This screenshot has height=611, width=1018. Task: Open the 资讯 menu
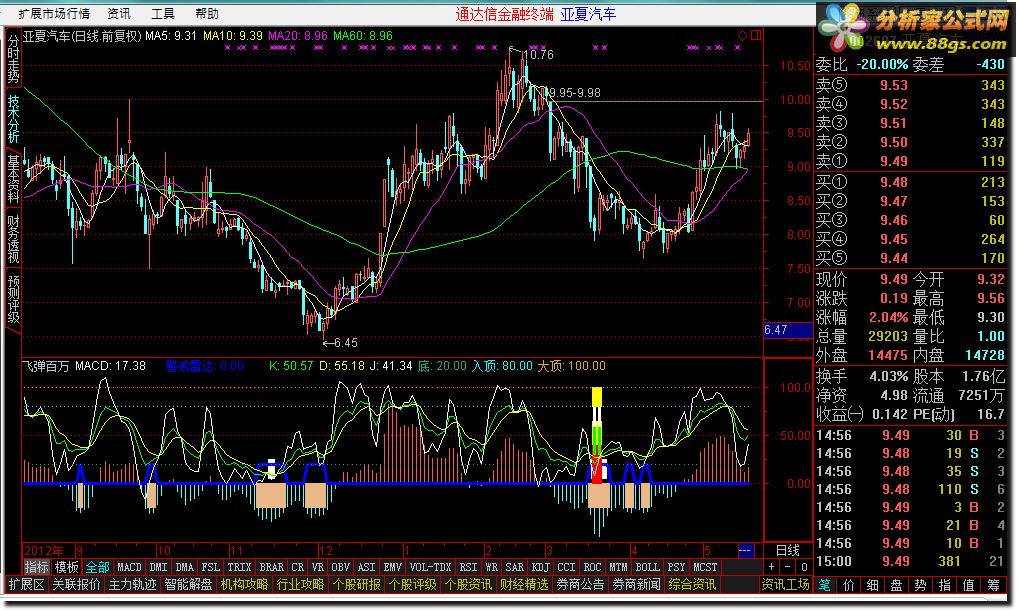click(119, 13)
